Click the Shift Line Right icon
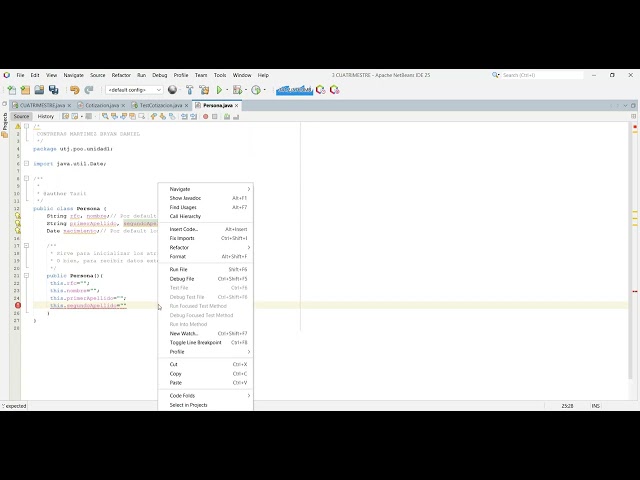This screenshot has height=480, width=640. pyautogui.click(x=193, y=116)
